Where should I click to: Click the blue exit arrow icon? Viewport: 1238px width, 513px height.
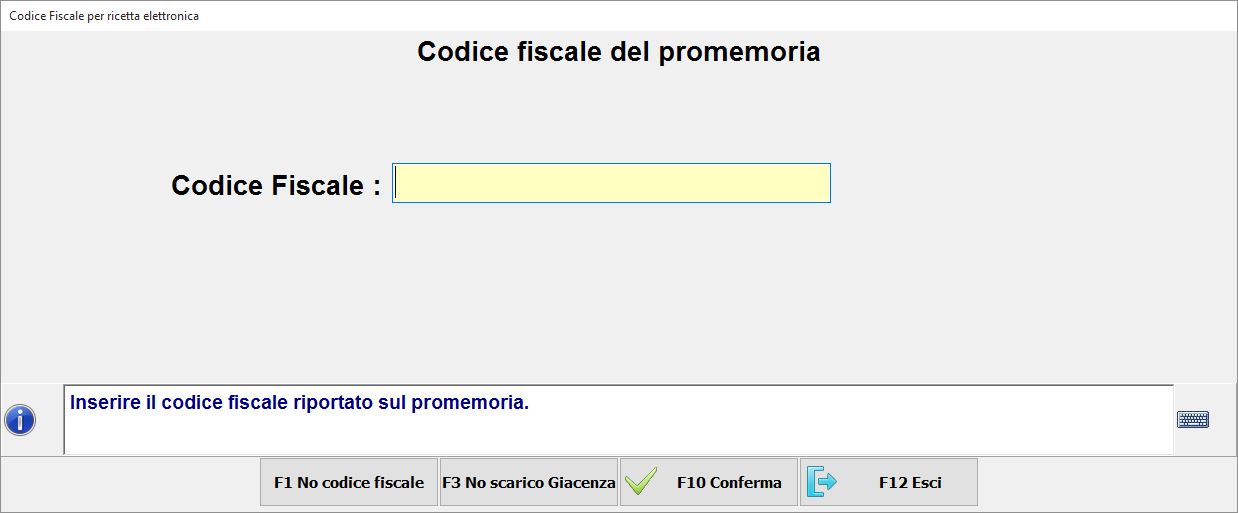(821, 483)
